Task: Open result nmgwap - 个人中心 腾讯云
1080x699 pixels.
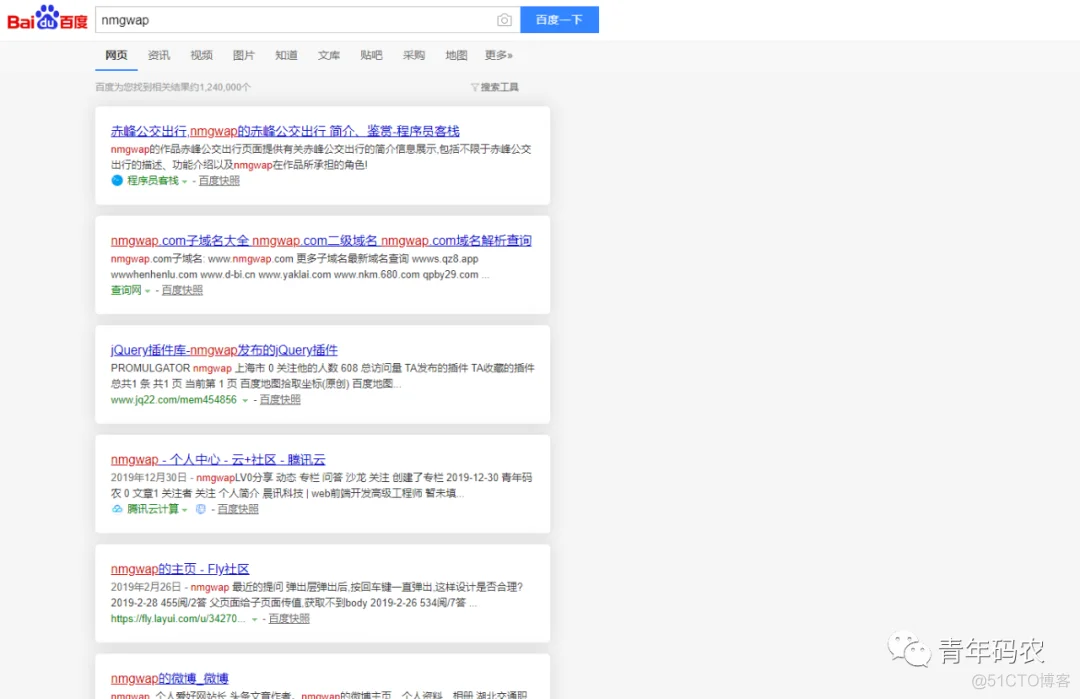Action: point(218,459)
